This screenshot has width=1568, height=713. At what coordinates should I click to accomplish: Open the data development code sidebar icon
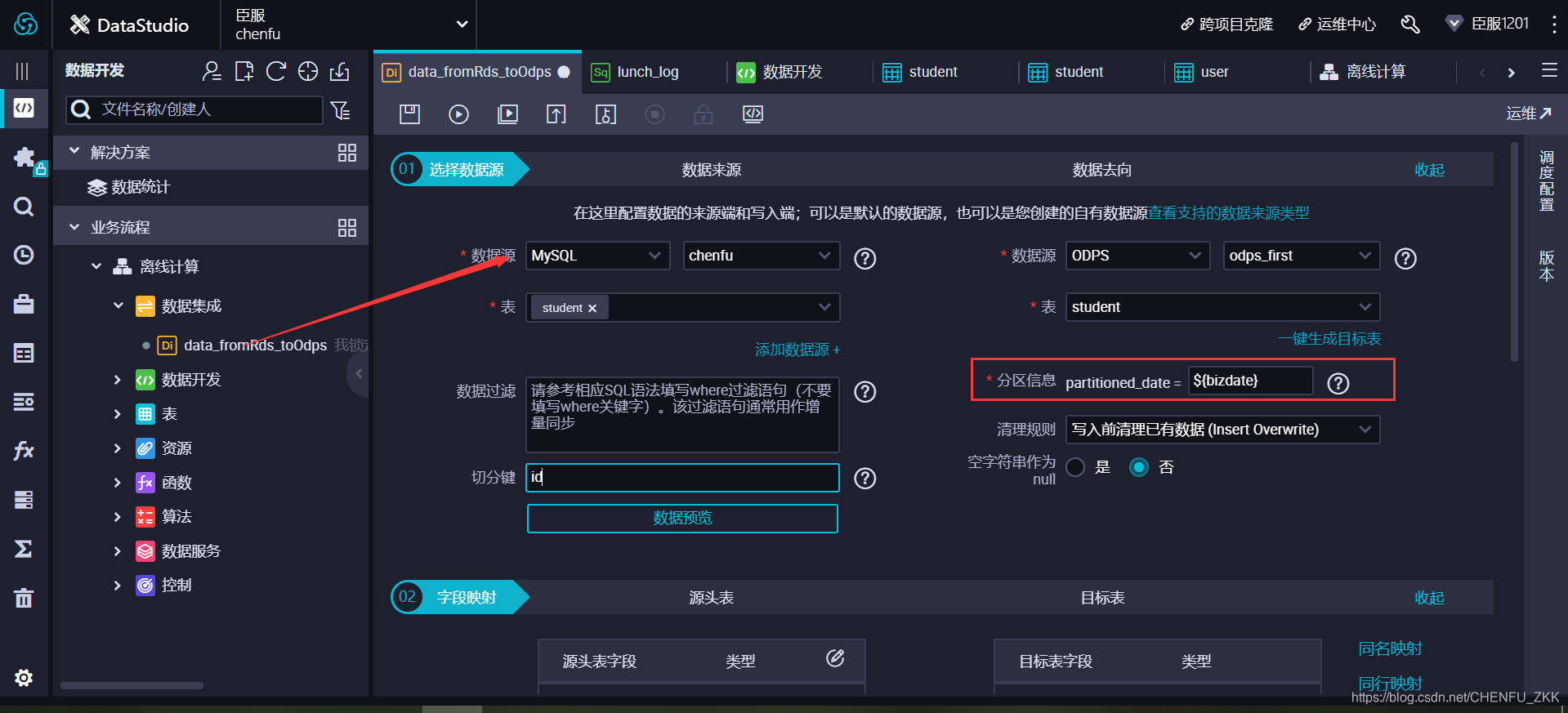(24, 108)
